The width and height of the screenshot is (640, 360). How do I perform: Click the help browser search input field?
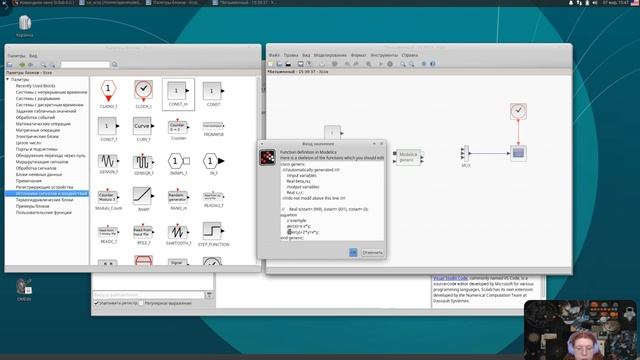coord(149,295)
